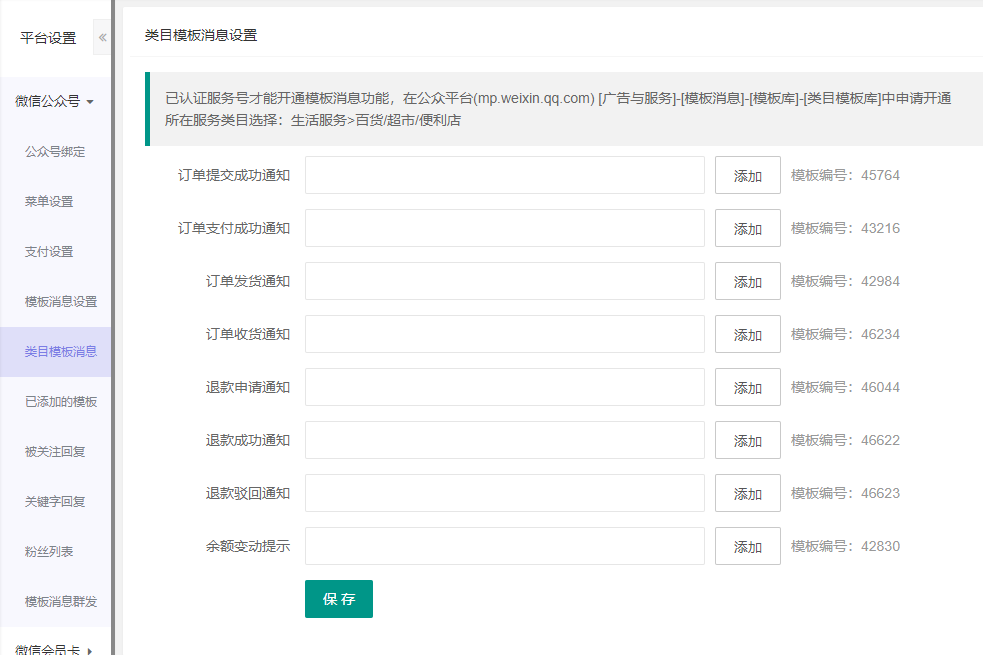983x655 pixels.
Task: Collapse the sidebar with the double-chevron icon
Action: (x=102, y=38)
